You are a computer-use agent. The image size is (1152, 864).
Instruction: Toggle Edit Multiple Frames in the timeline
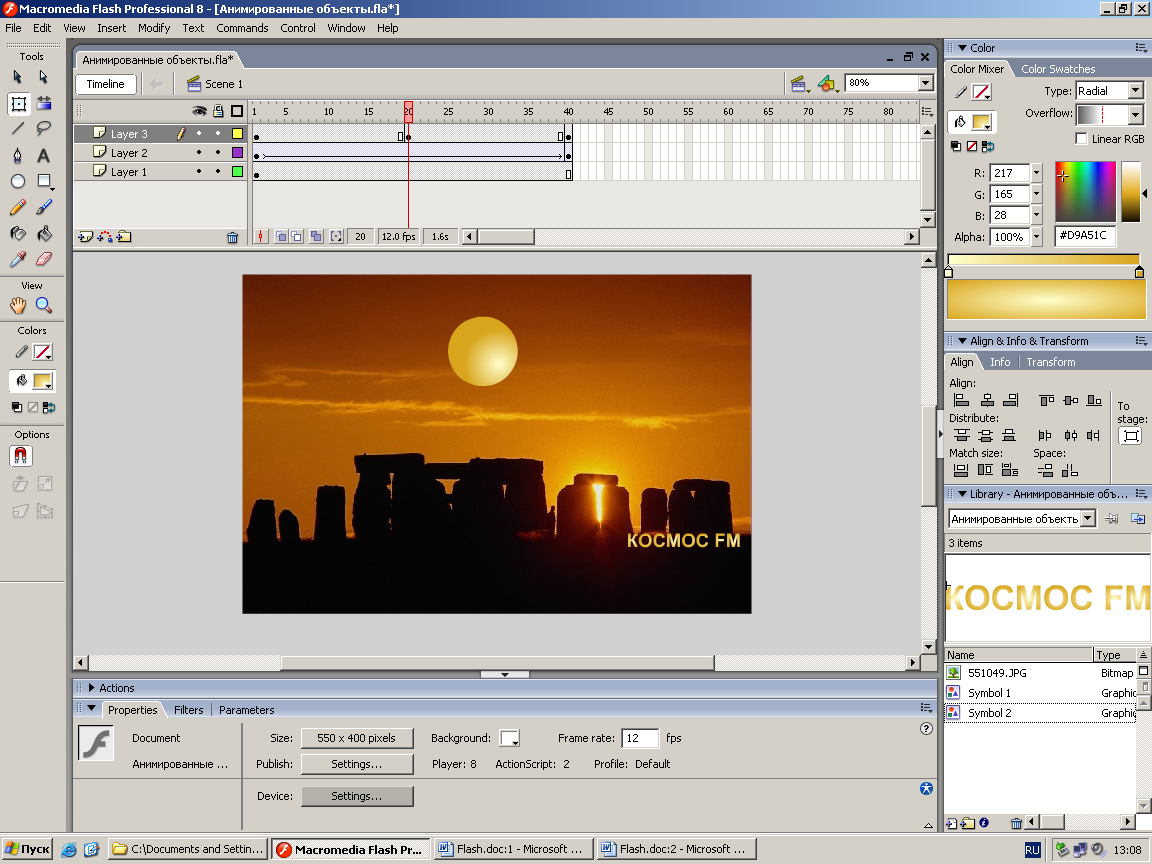[316, 237]
